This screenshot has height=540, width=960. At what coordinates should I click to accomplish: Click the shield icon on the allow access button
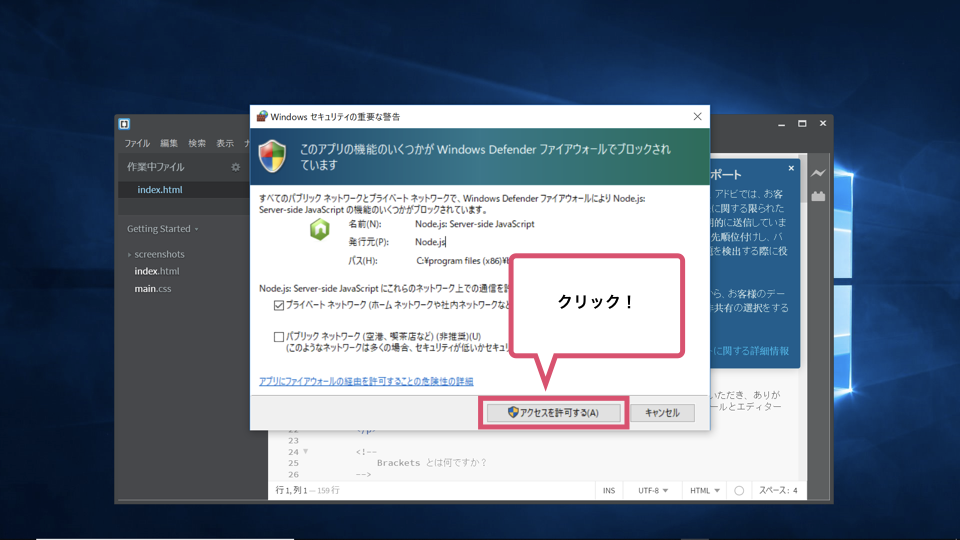pos(513,412)
